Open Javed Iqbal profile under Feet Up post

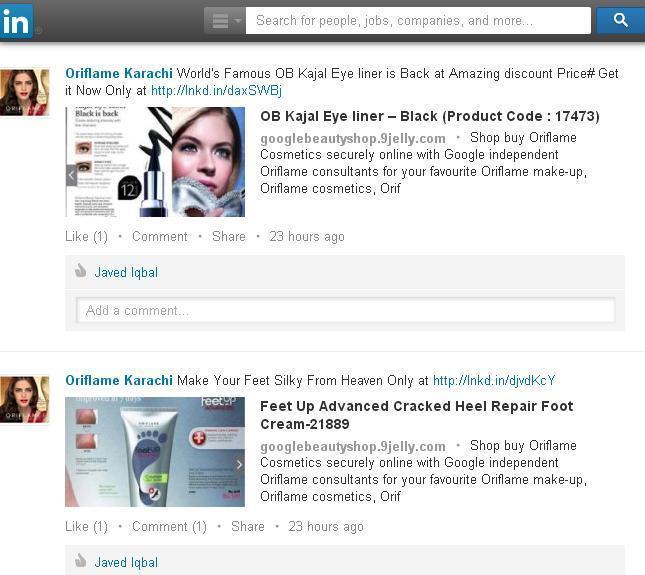click(126, 562)
